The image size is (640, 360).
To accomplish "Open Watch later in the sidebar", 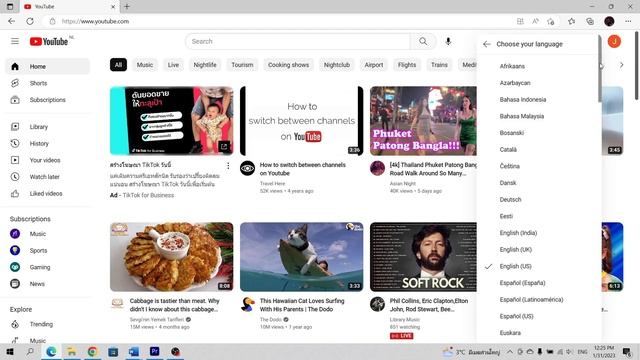I will click(x=47, y=177).
